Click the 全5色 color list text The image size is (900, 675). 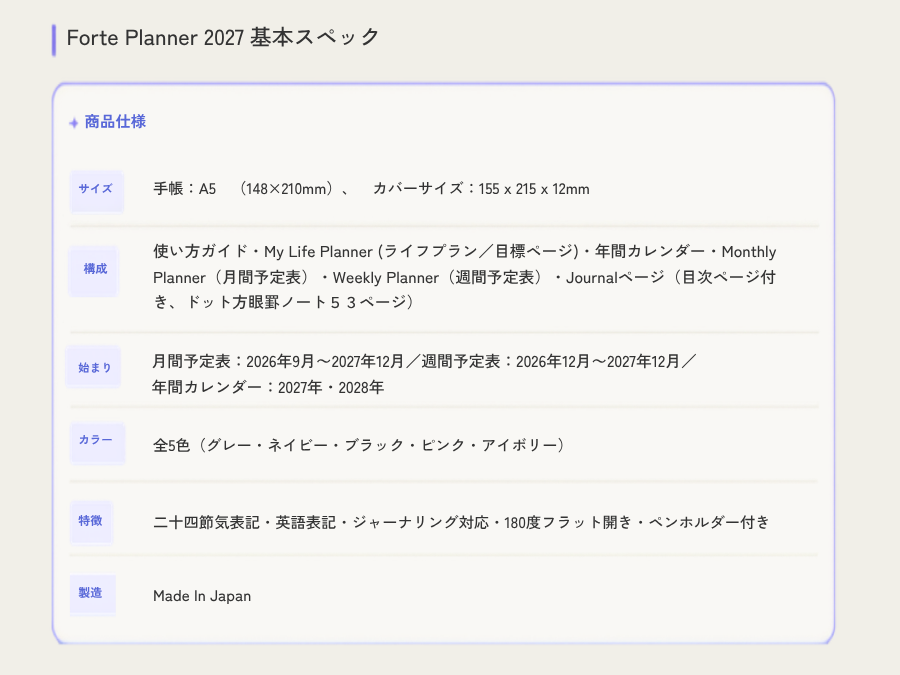[359, 445]
